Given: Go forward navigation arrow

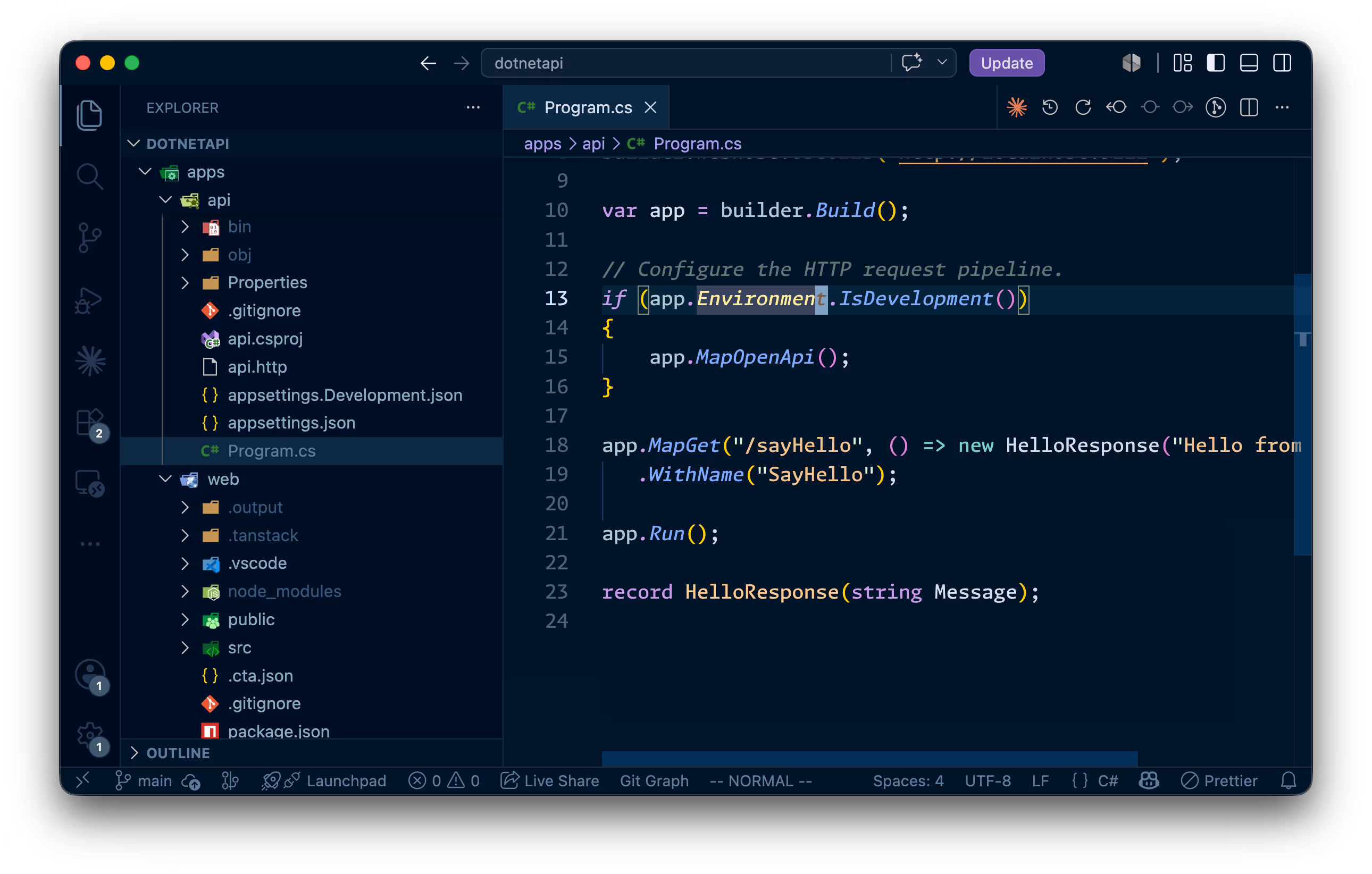Looking at the screenshot, I should [x=462, y=63].
